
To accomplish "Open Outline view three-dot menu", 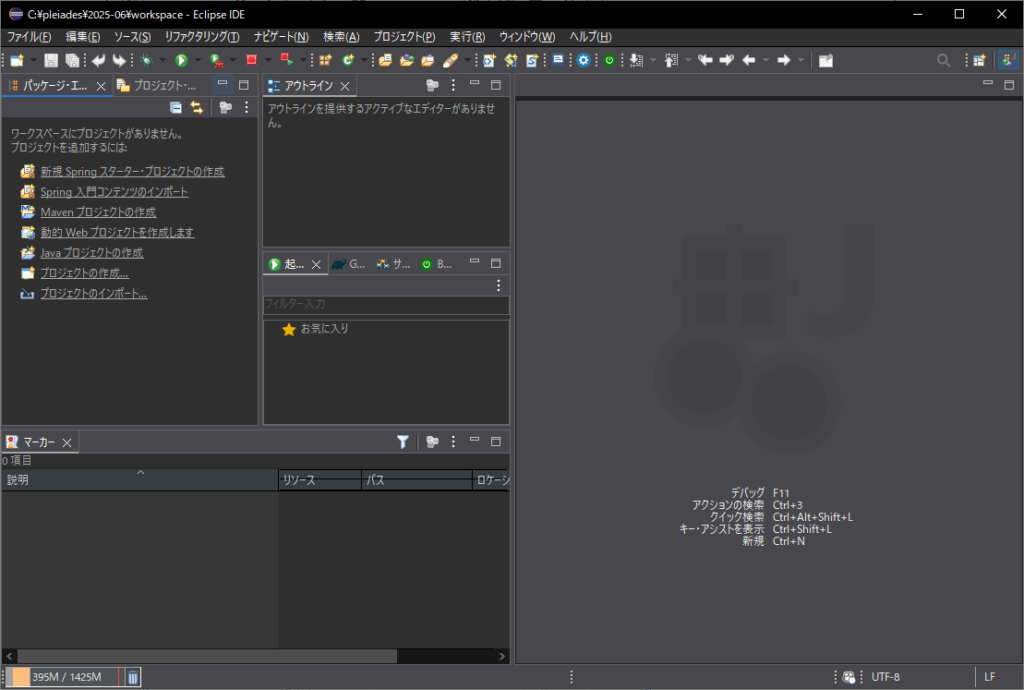I will click(x=453, y=85).
